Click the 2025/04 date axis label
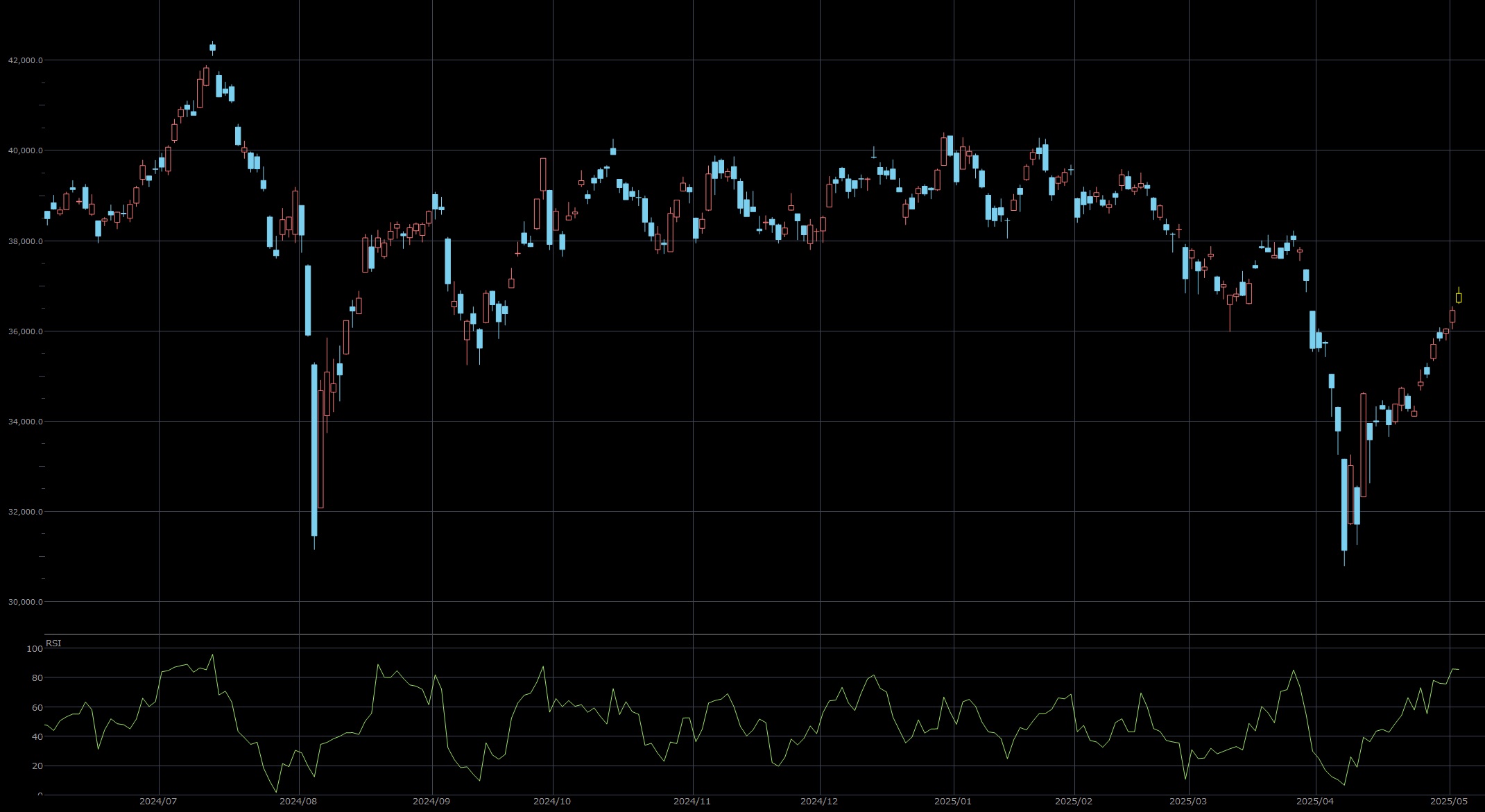The height and width of the screenshot is (812, 1485). (1316, 801)
